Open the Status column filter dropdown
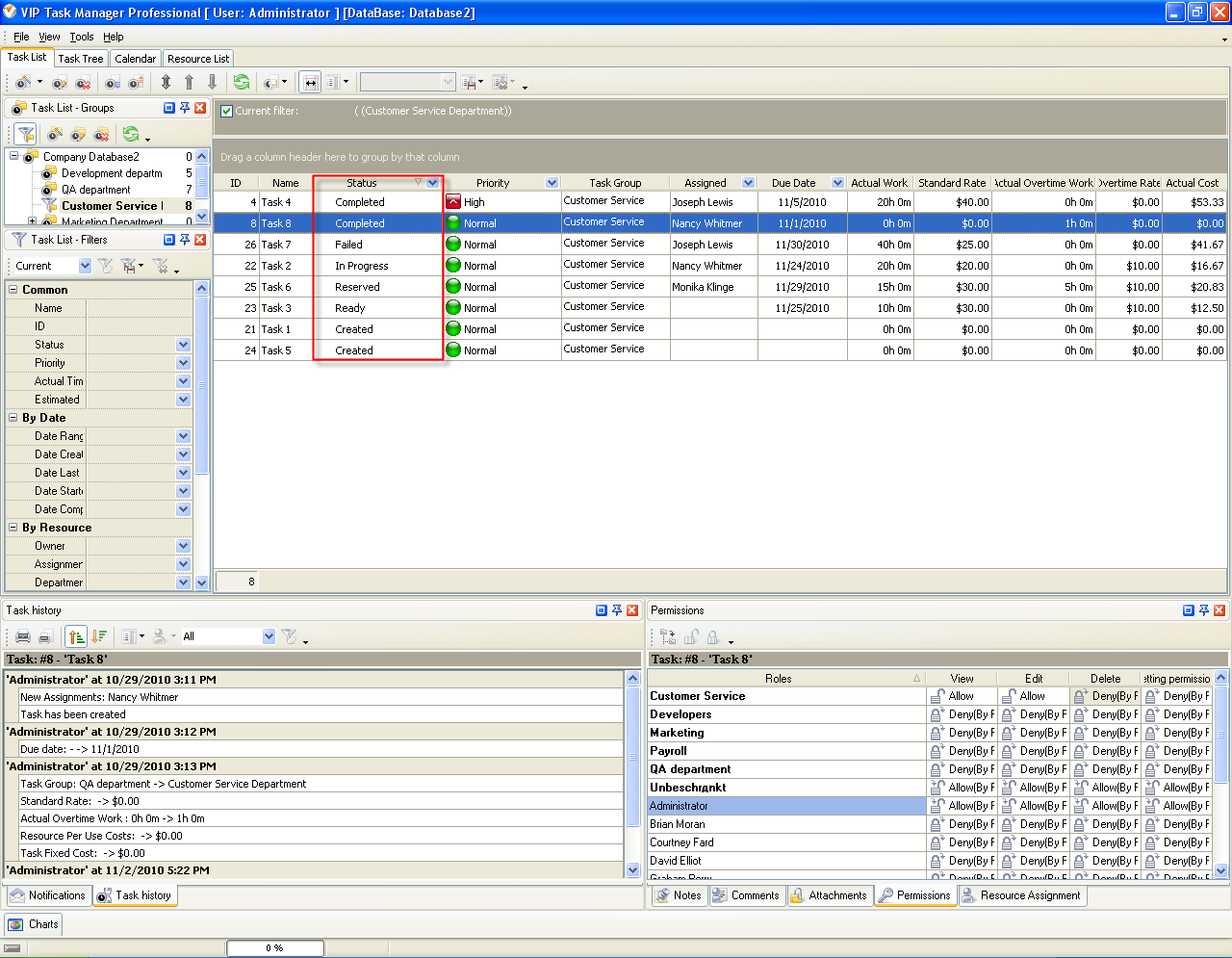Screen dimensions: 1232x958 click(433, 183)
